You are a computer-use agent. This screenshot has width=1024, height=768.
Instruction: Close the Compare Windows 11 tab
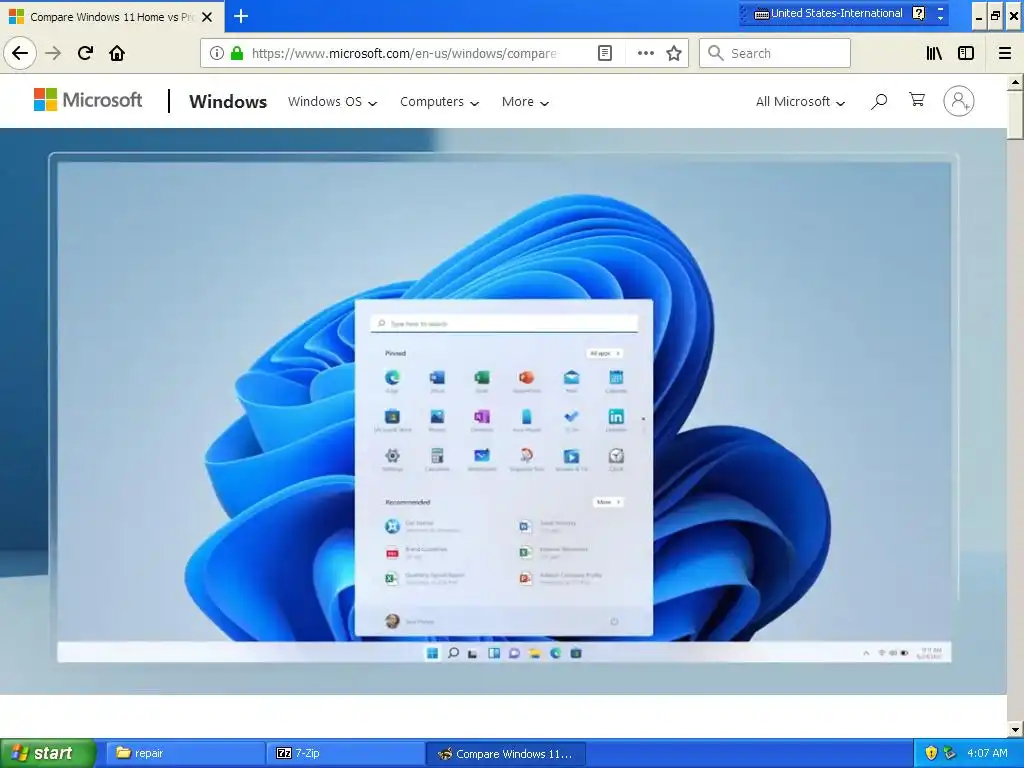tap(207, 17)
